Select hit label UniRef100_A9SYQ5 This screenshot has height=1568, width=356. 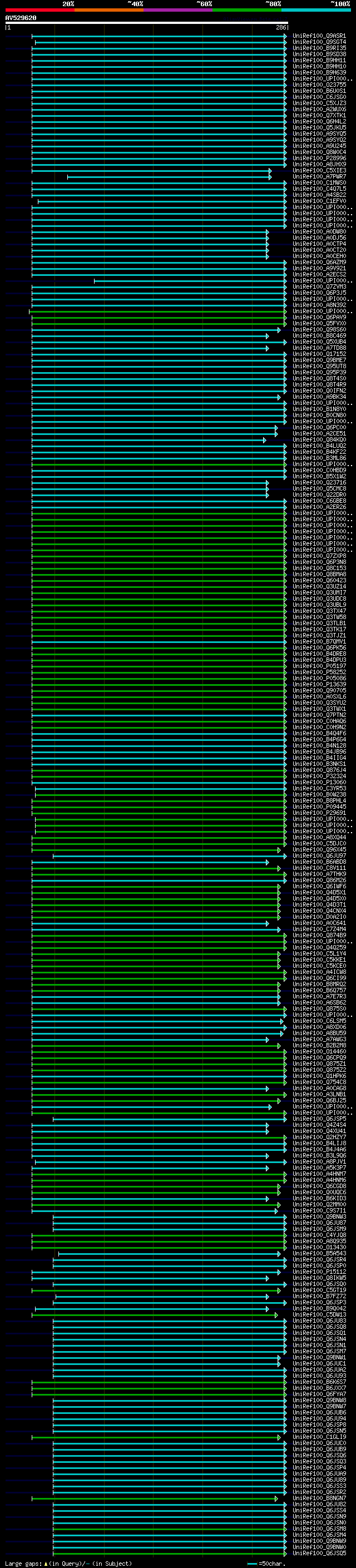click(319, 134)
